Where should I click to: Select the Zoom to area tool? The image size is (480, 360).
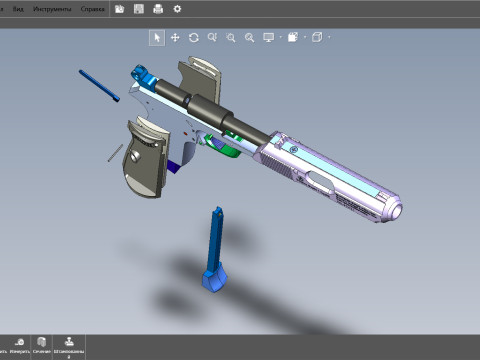tap(231, 38)
